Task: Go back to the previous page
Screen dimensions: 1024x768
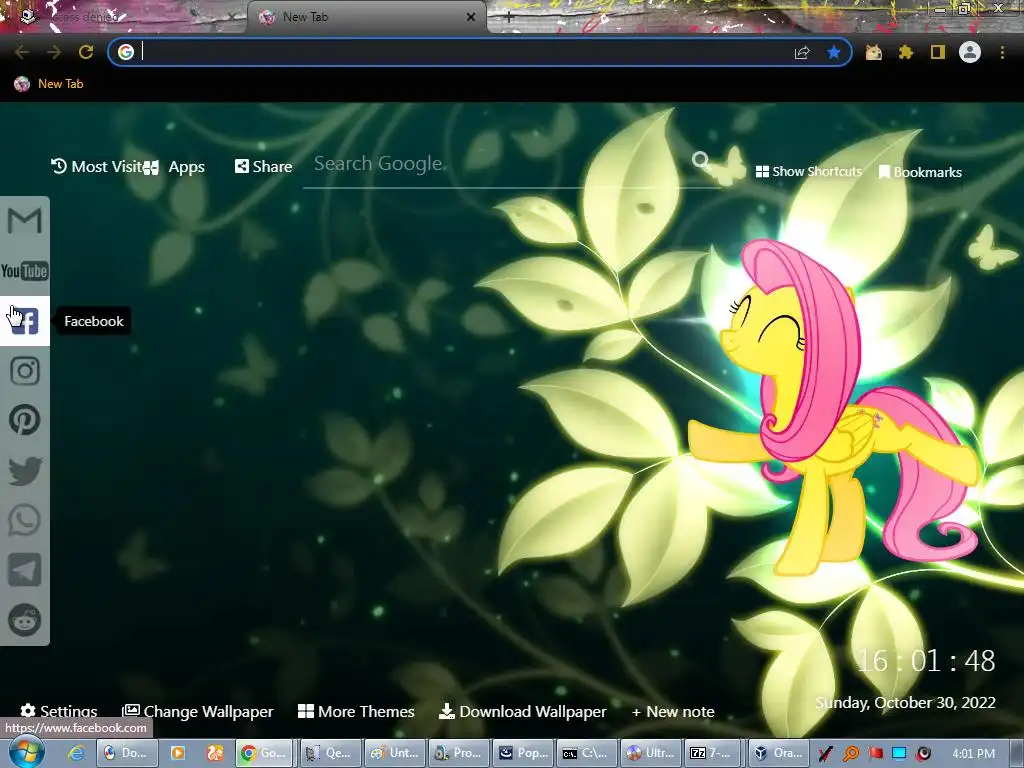Action: click(x=22, y=52)
